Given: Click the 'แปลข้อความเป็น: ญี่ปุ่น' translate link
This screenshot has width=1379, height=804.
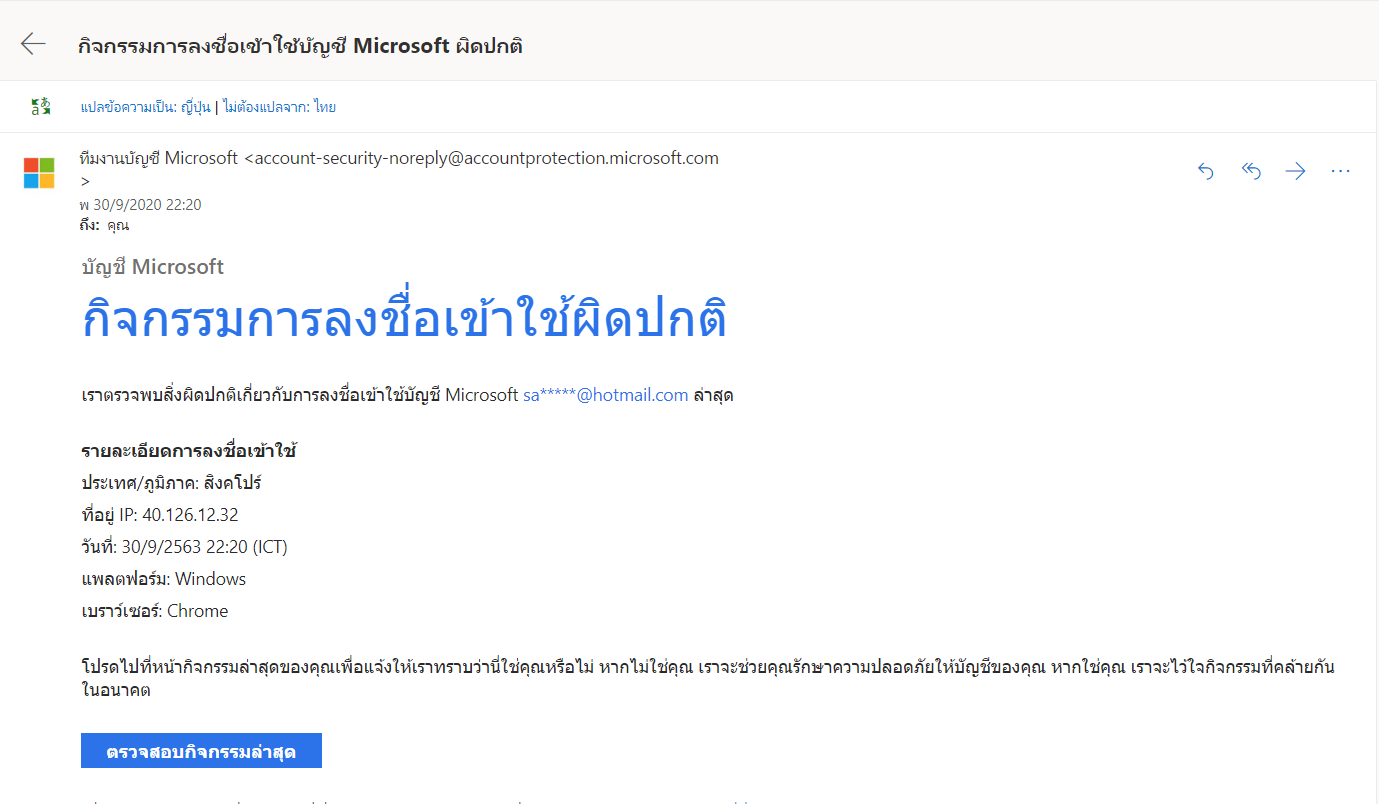Looking at the screenshot, I should pos(146,107).
